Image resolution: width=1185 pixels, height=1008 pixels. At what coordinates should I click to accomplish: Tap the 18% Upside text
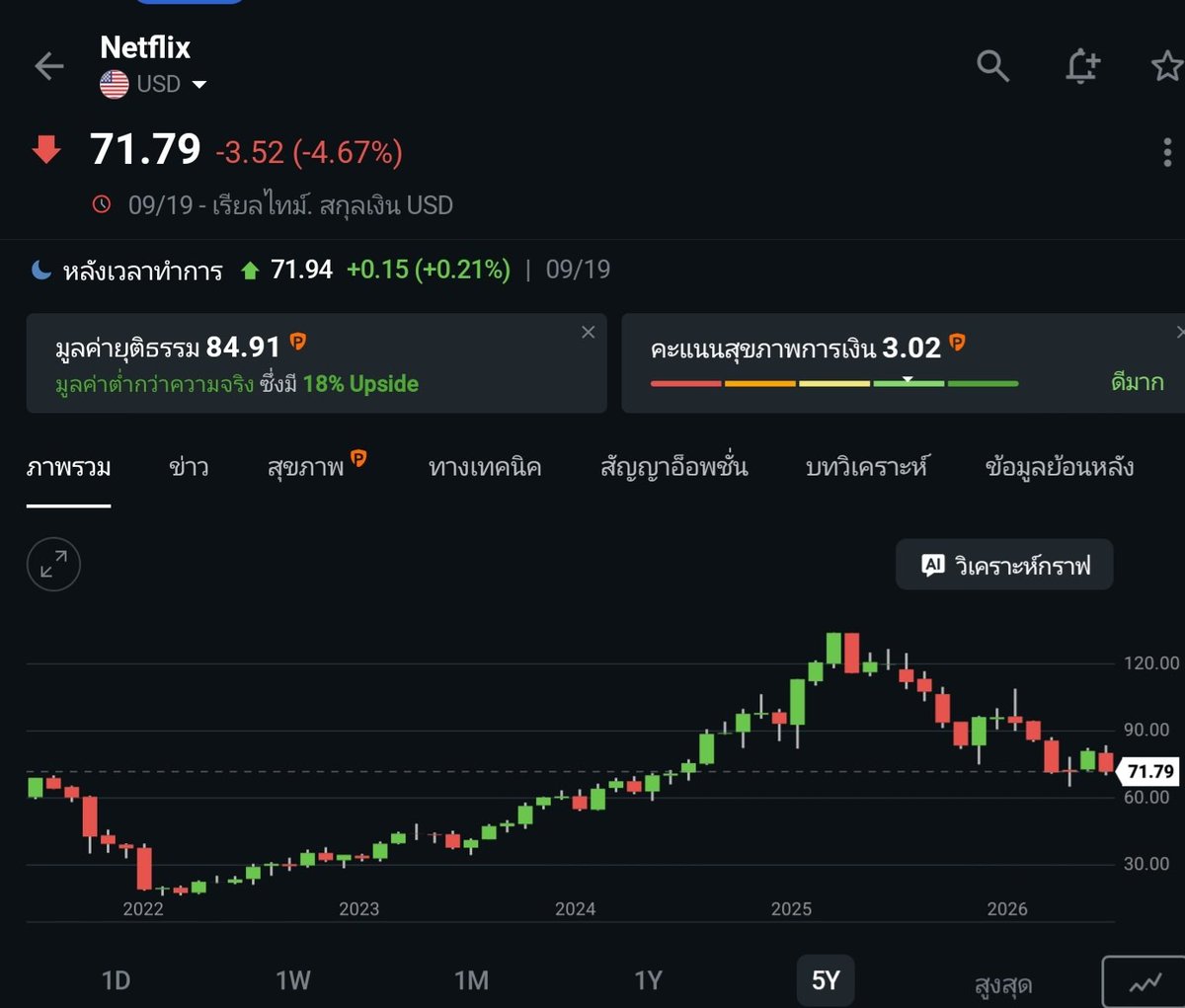(360, 384)
